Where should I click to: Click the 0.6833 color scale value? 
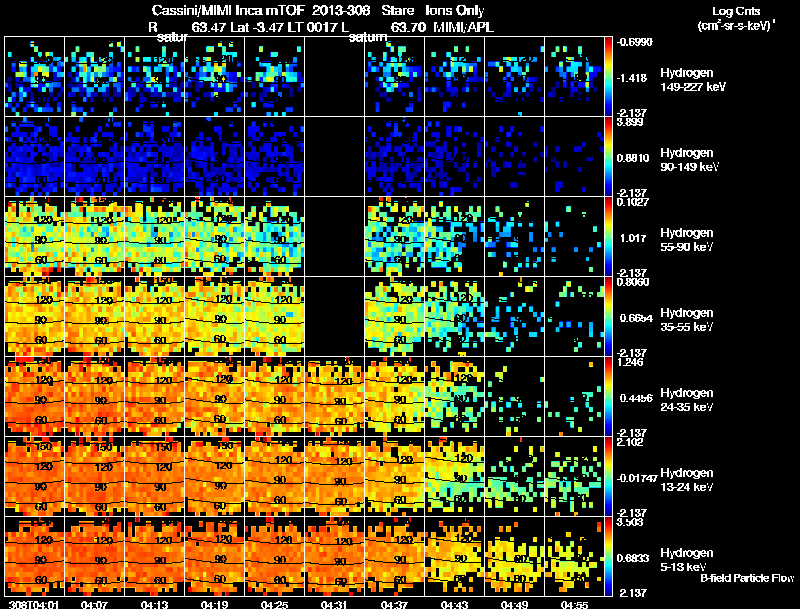pyautogui.click(x=633, y=558)
